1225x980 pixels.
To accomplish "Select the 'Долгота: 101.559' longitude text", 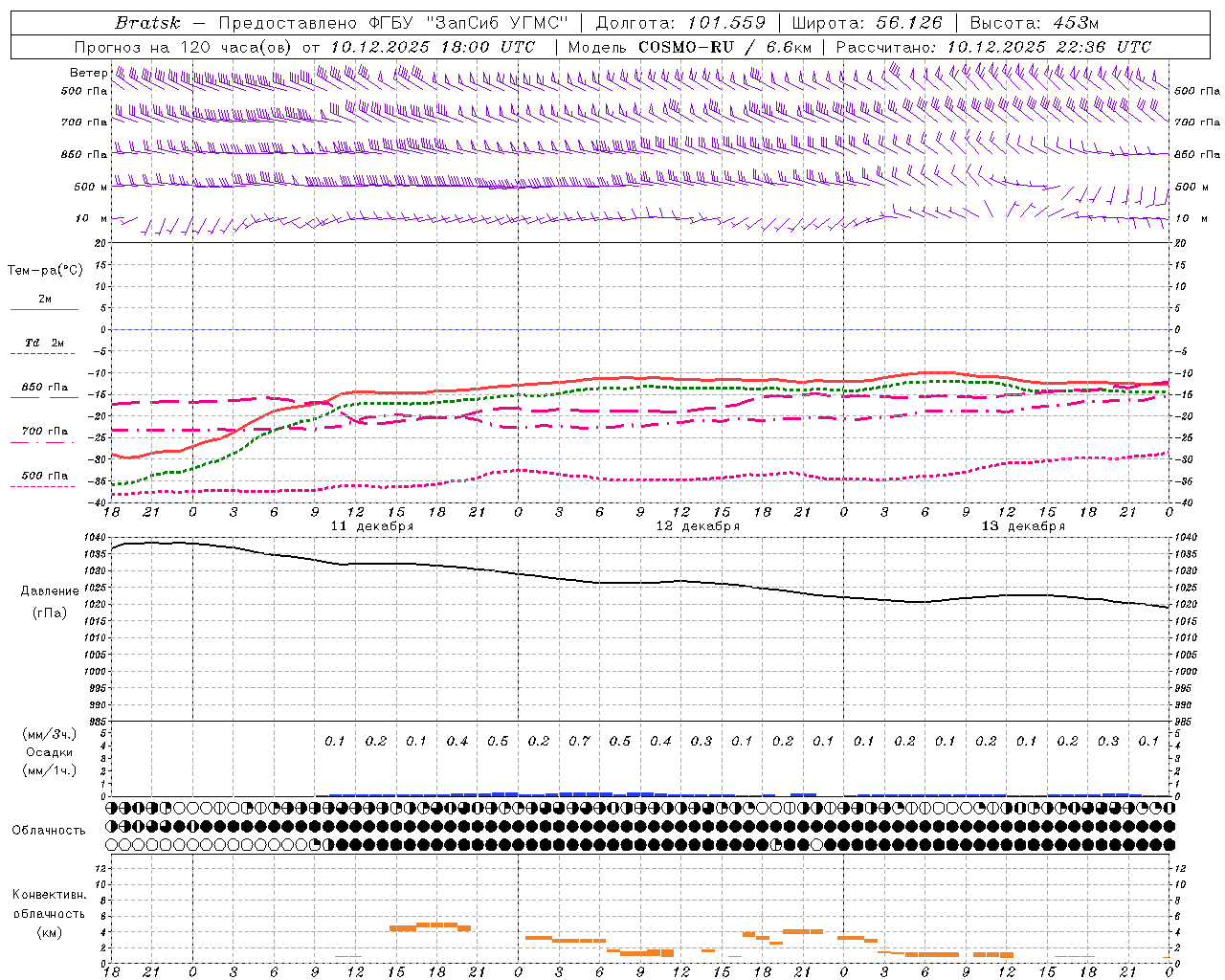I will click(680, 22).
